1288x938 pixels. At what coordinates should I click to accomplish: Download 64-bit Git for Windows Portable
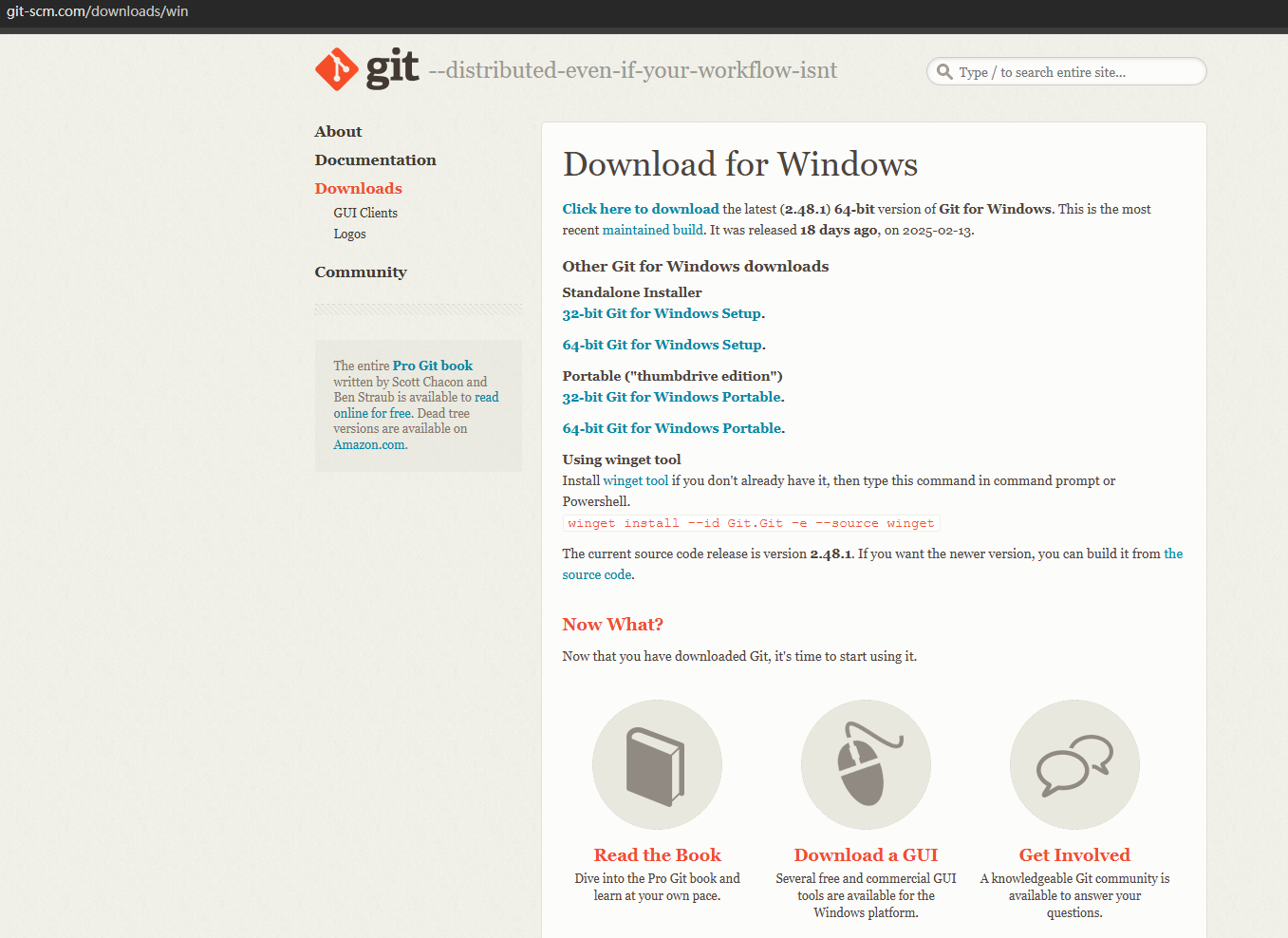(x=672, y=428)
